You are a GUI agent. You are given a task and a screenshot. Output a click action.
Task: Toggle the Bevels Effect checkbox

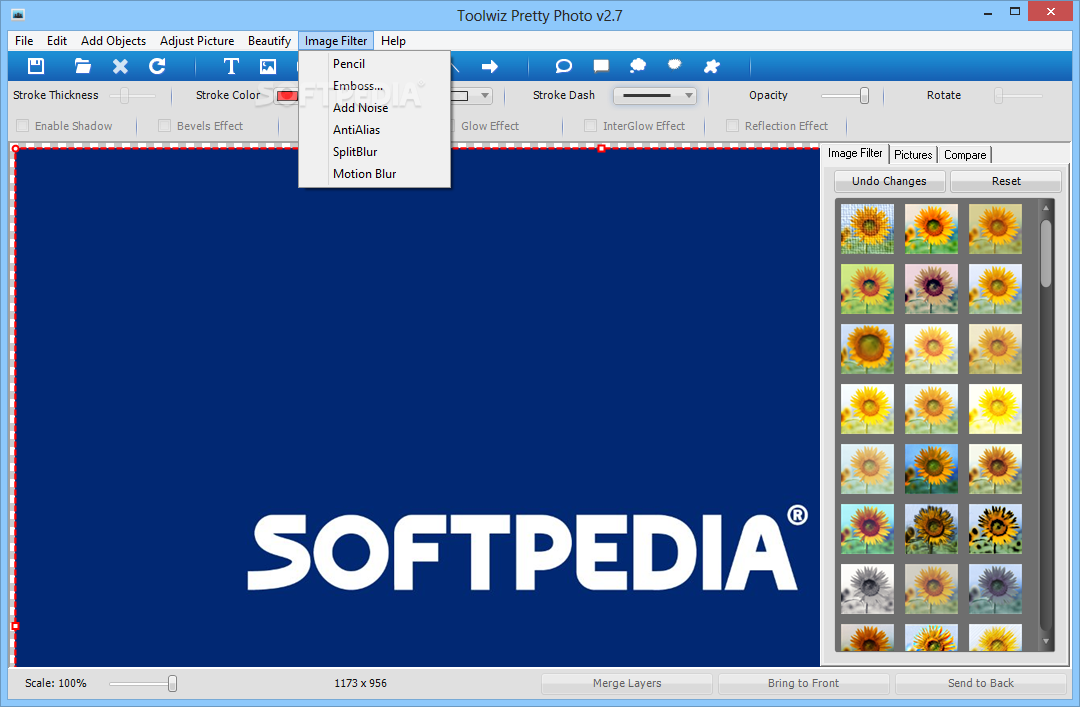[165, 125]
